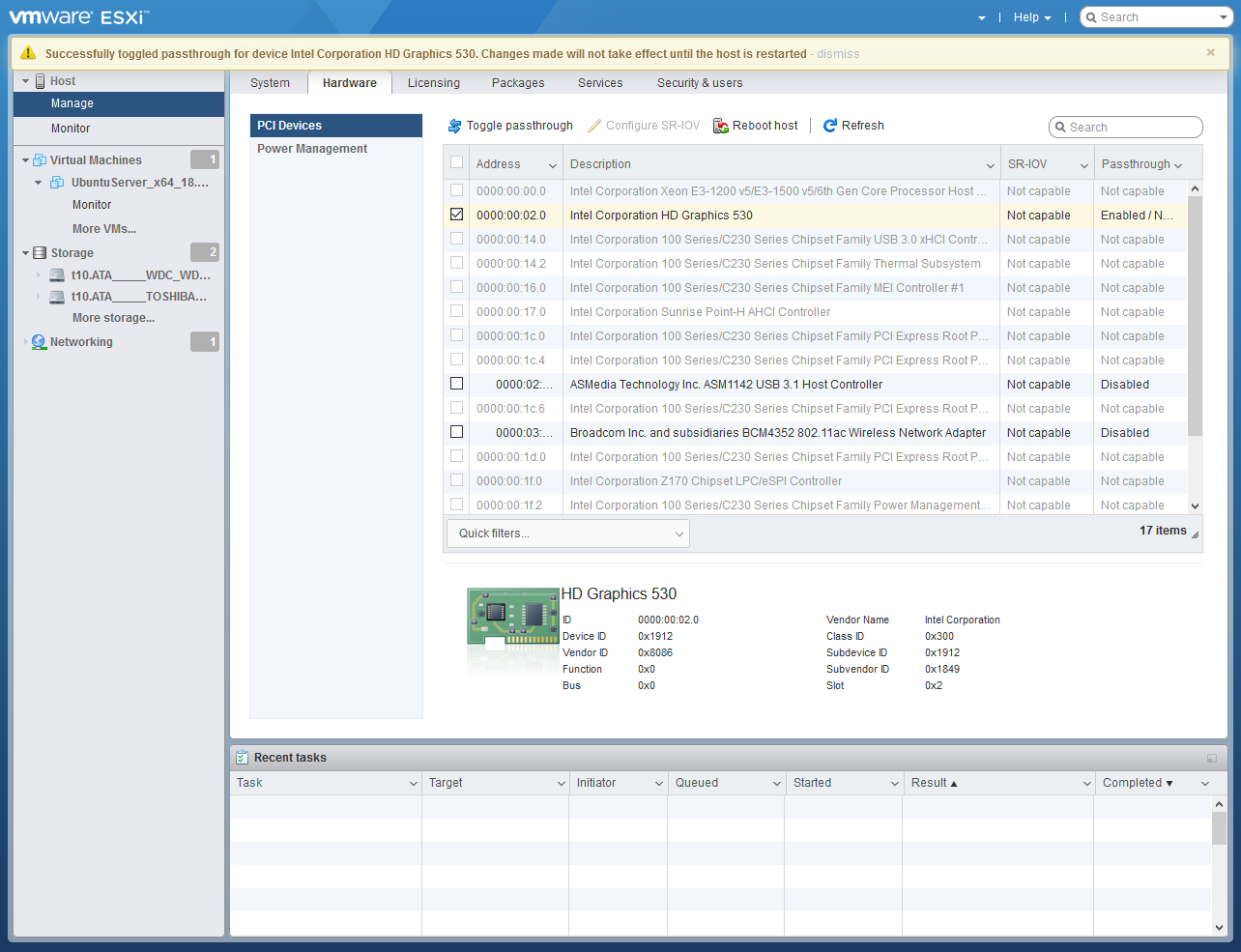Collapse the Storage tree node
Screen dimensions: 1241x952
click(x=25, y=253)
